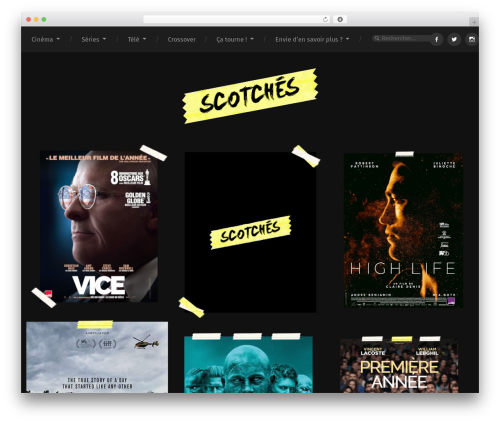Expand the Séries dropdown menu

point(94,39)
